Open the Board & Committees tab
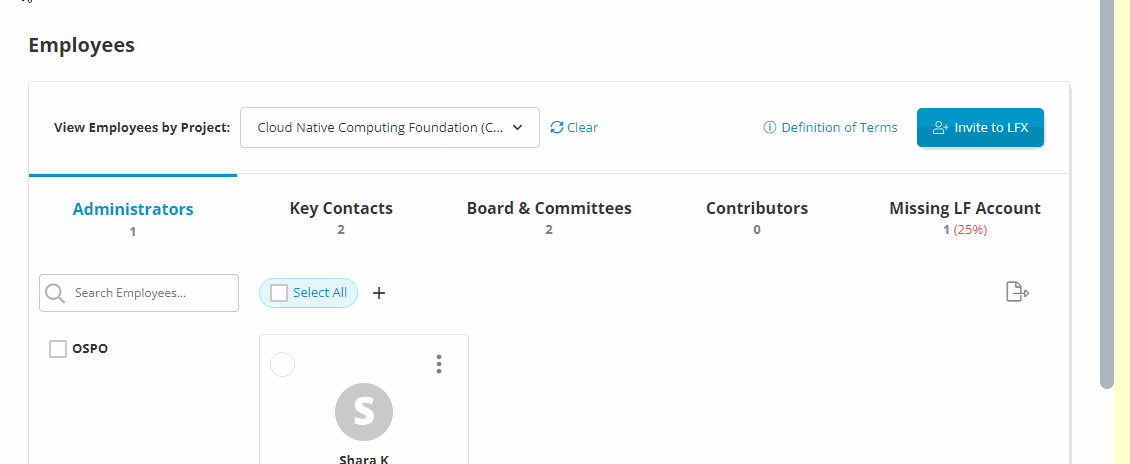 (549, 209)
